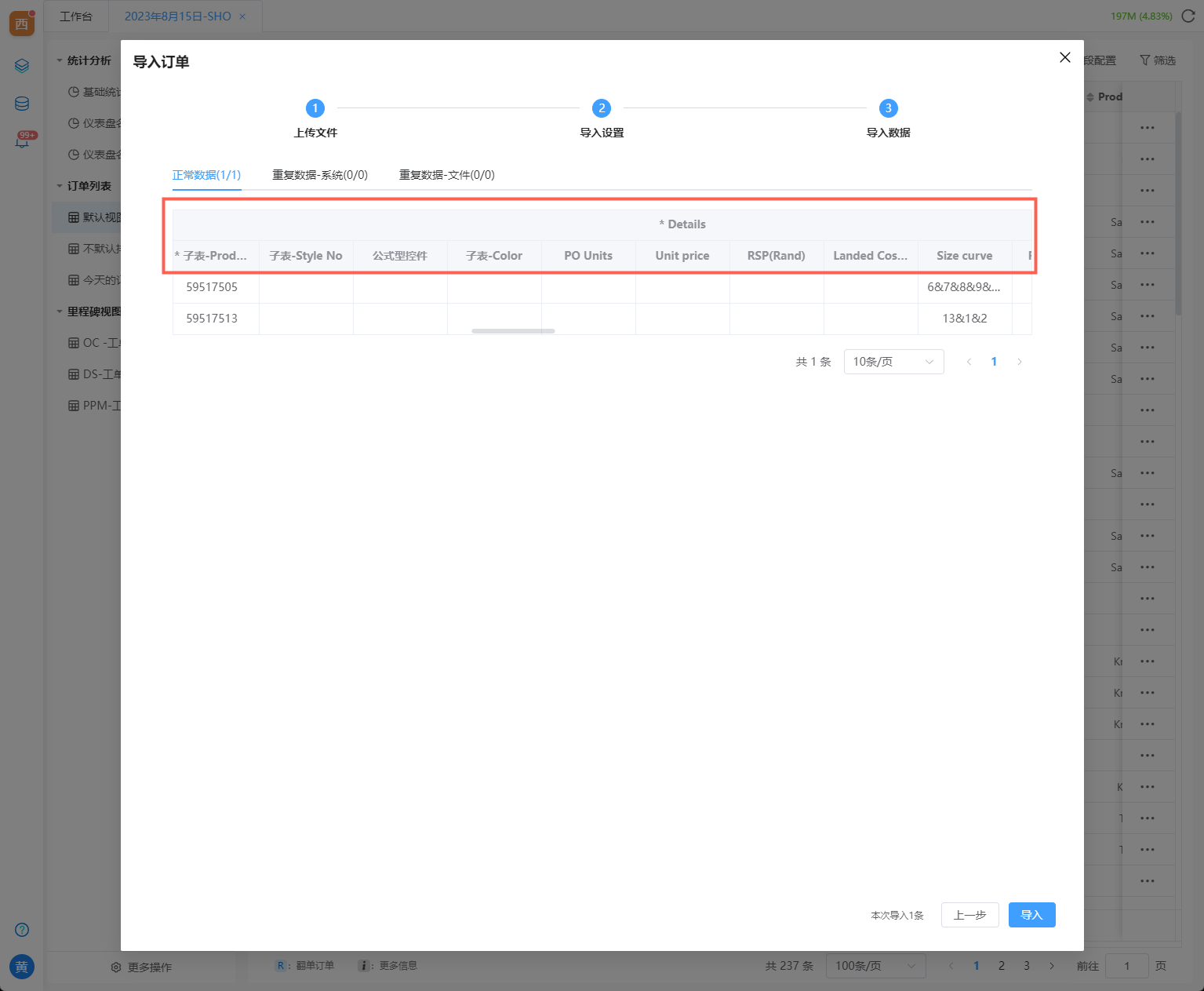
Task: Click the next page arrow in dialog pagination
Action: [1019, 362]
